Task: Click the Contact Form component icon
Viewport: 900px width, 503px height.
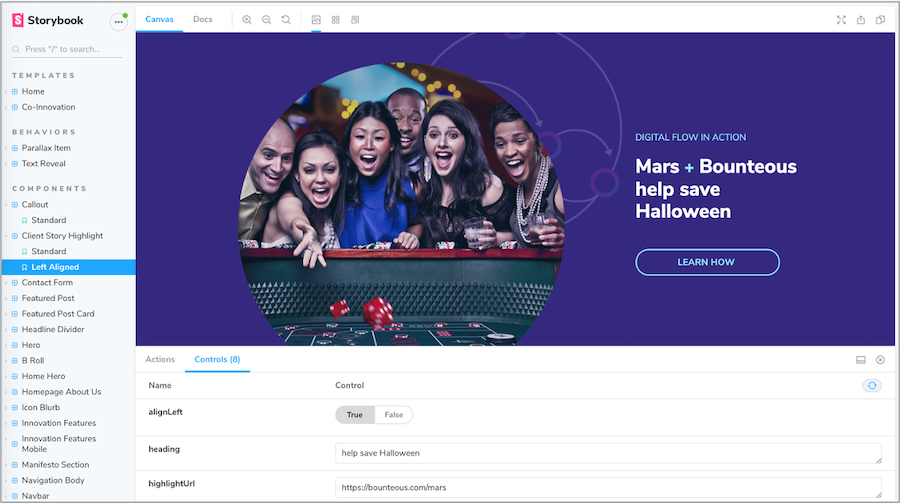Action: (x=15, y=283)
